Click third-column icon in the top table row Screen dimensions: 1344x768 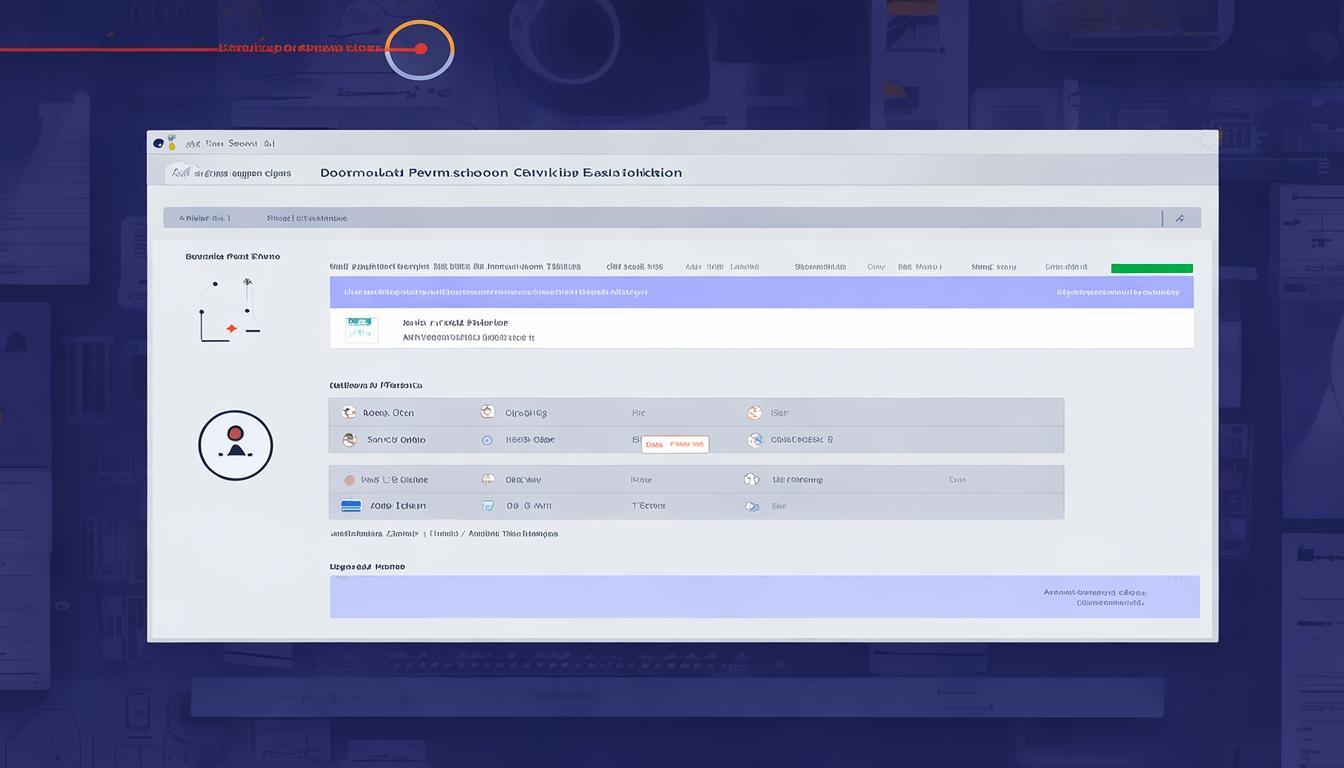[x=753, y=412]
